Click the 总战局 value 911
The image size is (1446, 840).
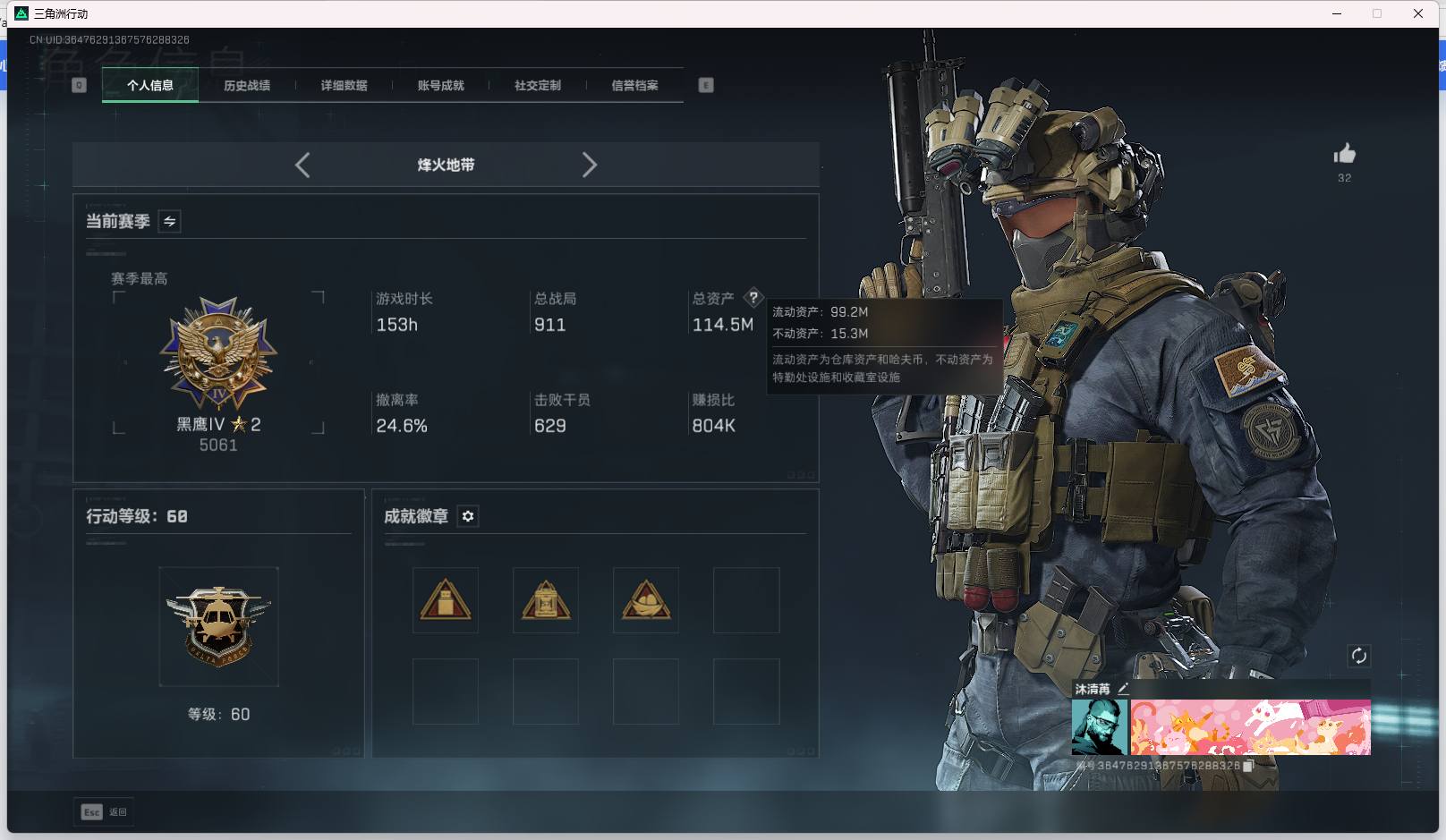click(549, 325)
